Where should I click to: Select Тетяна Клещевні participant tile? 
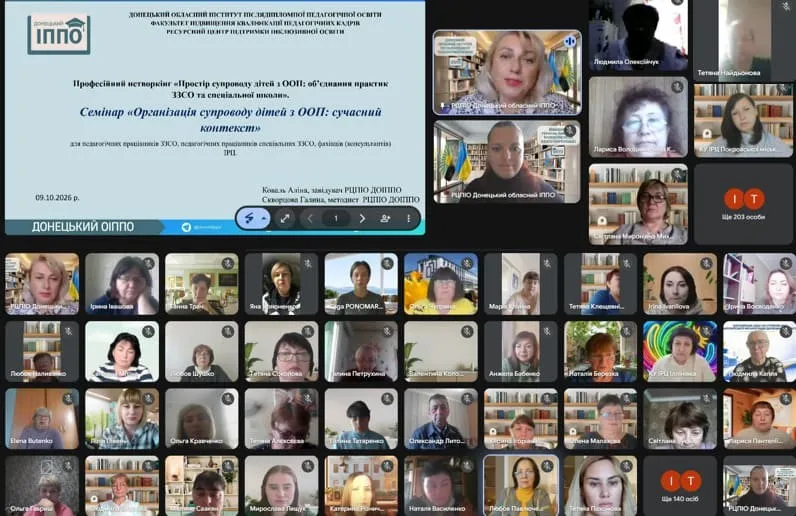coord(600,284)
